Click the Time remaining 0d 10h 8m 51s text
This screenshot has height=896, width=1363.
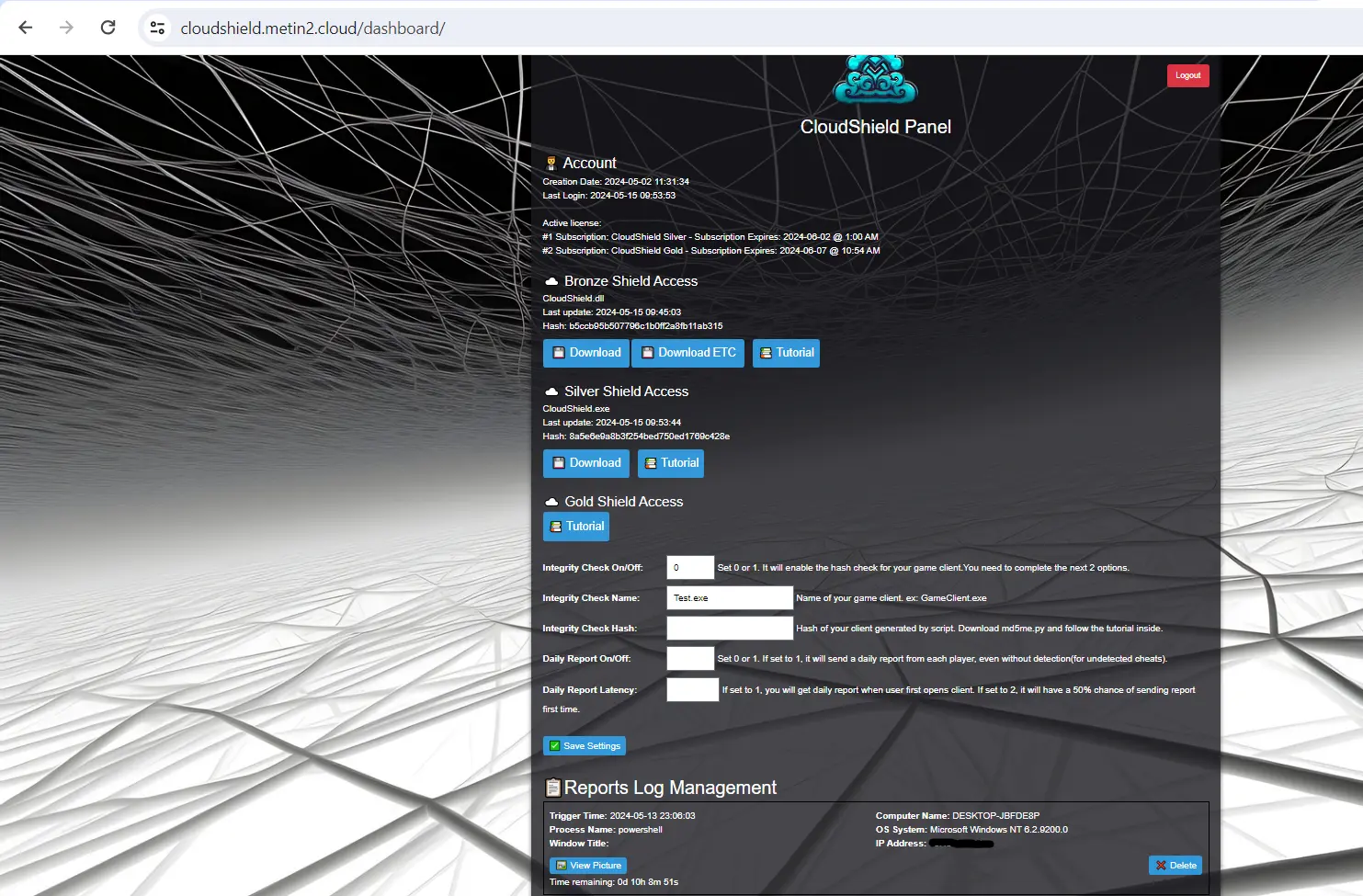point(614,882)
